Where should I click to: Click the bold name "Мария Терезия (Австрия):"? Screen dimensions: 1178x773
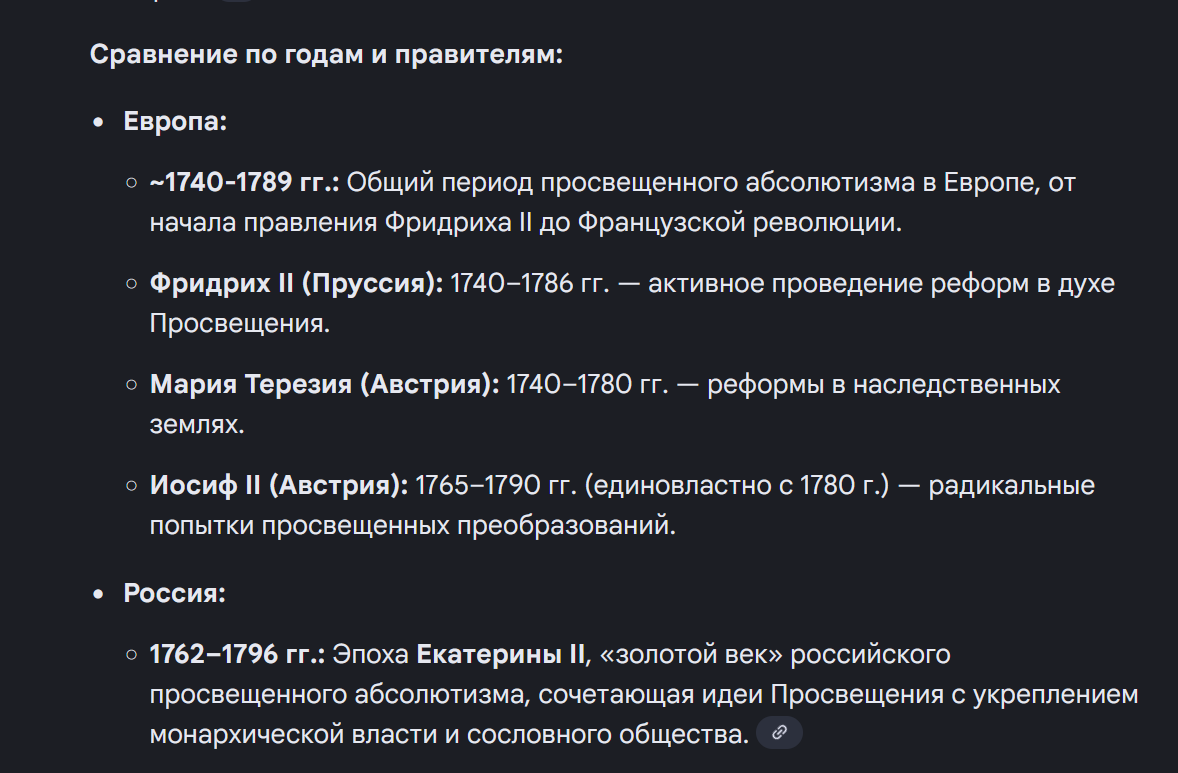(324, 384)
